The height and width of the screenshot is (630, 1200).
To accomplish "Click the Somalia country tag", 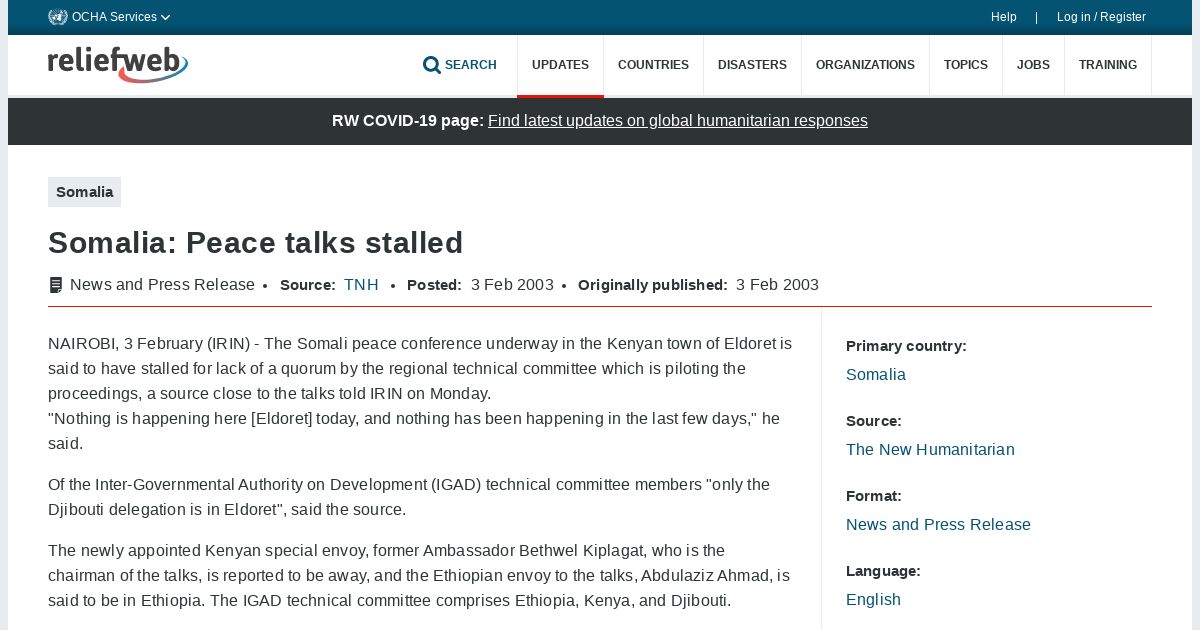I will 84,192.
